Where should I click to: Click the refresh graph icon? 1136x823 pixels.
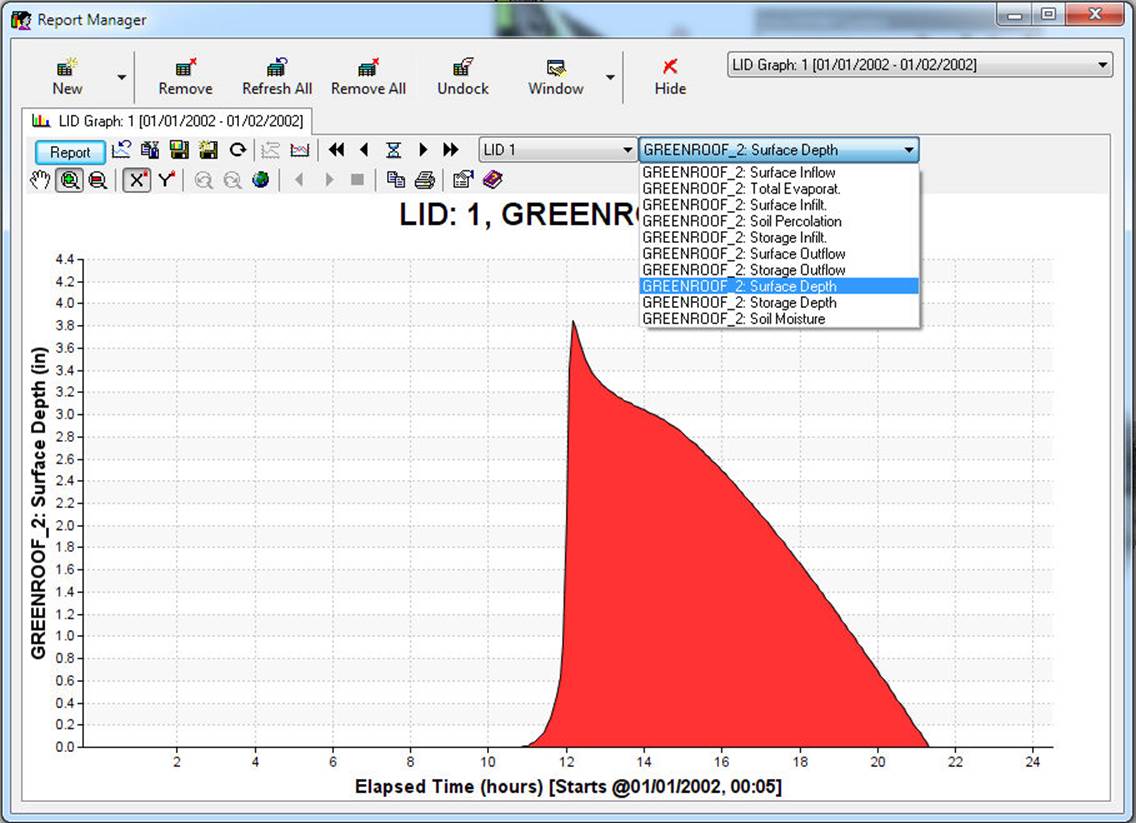pyautogui.click(x=238, y=149)
